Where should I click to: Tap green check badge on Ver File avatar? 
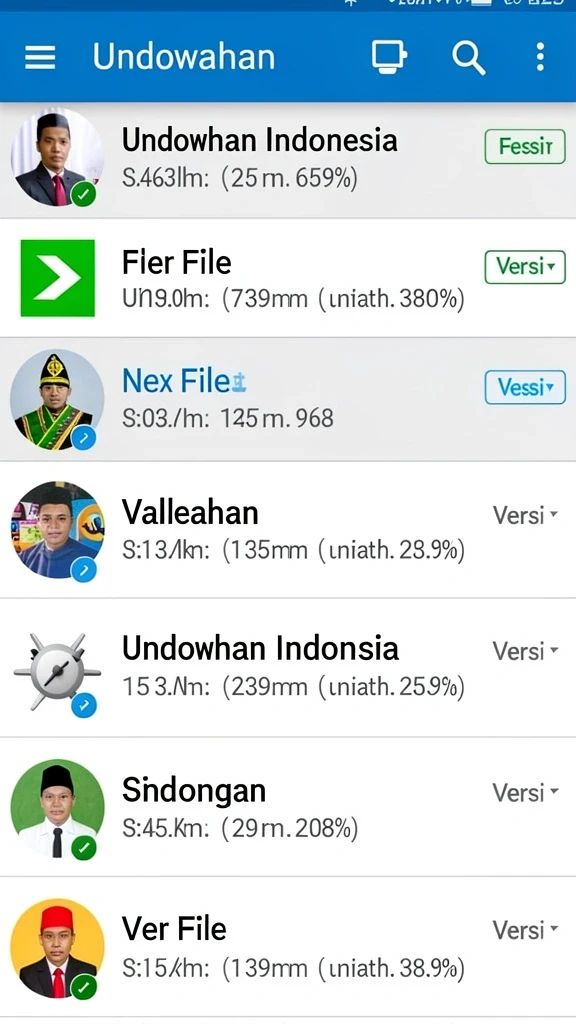click(x=84, y=987)
